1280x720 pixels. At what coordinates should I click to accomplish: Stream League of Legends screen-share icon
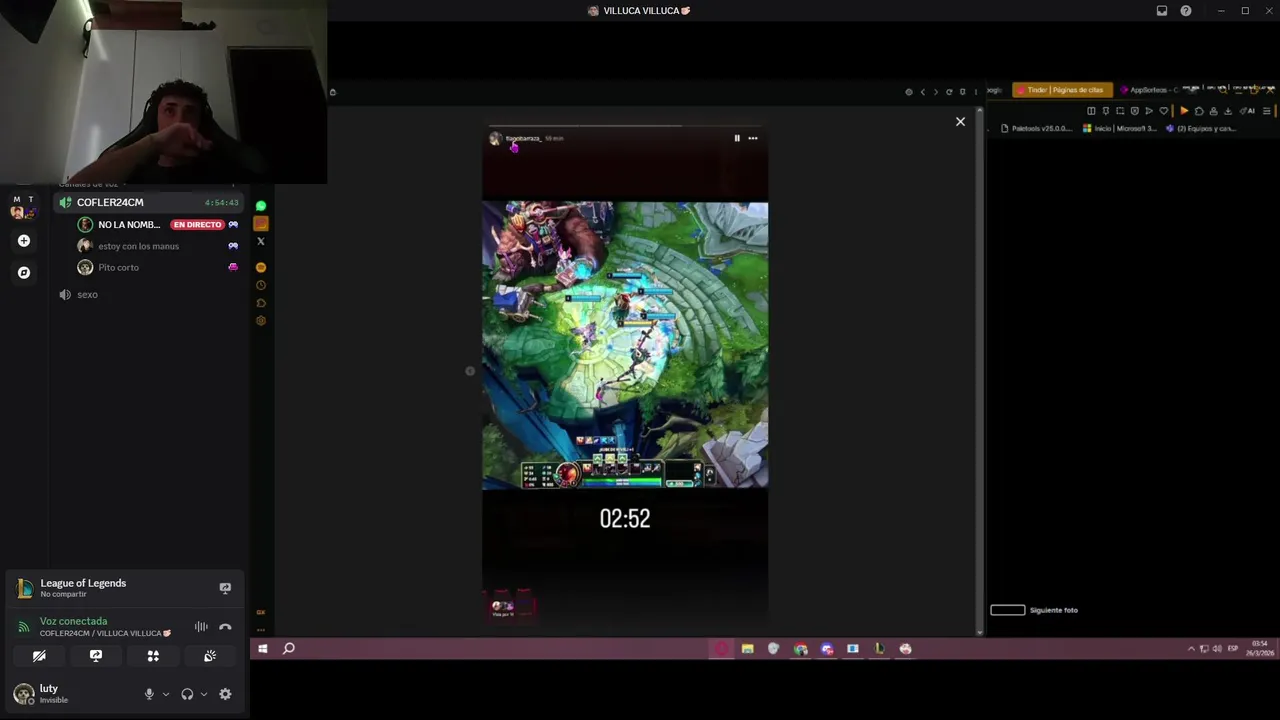pyautogui.click(x=225, y=588)
